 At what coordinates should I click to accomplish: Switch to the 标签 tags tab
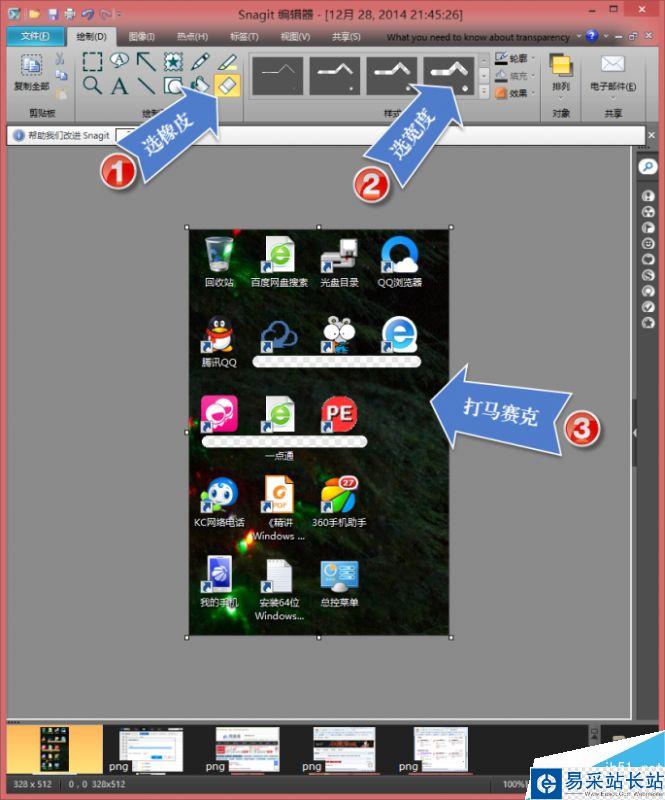click(x=244, y=37)
